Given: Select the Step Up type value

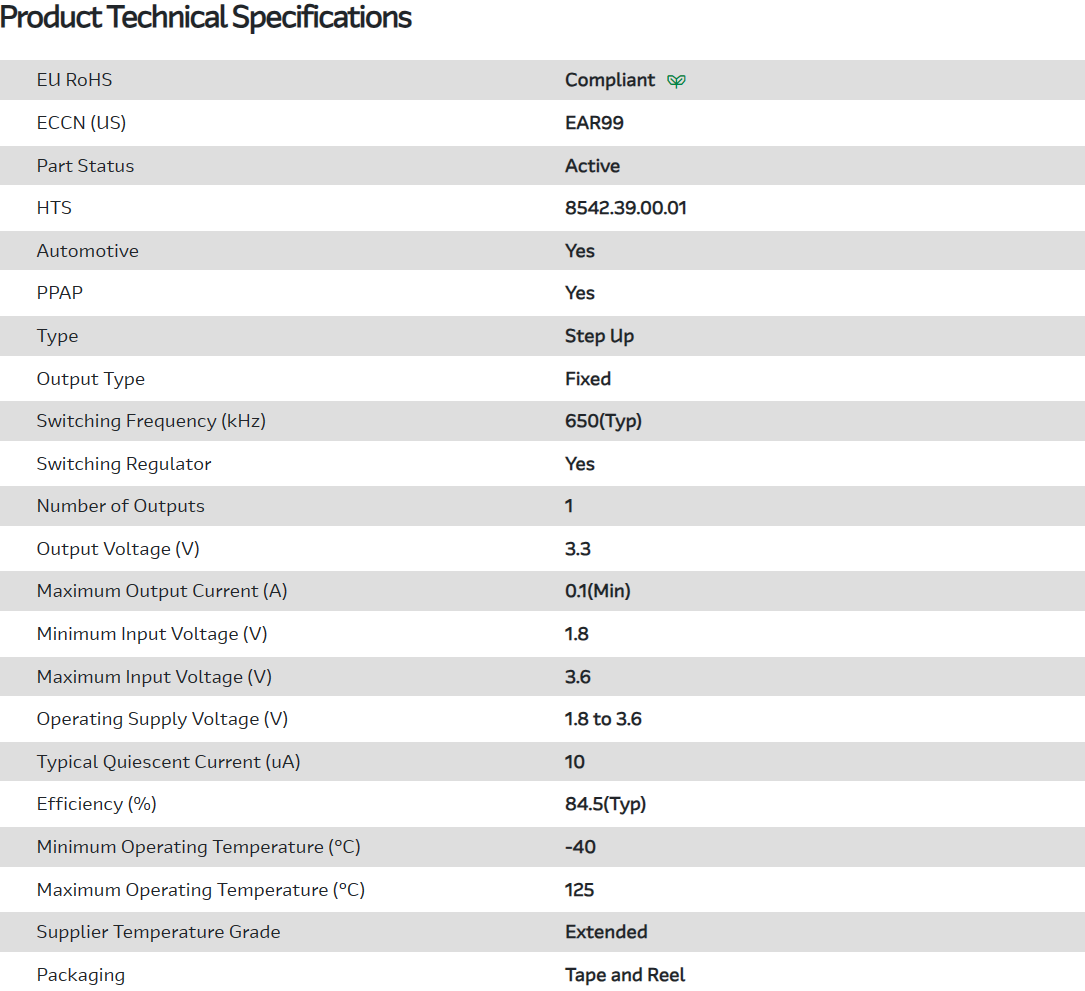Looking at the screenshot, I should click(599, 336).
